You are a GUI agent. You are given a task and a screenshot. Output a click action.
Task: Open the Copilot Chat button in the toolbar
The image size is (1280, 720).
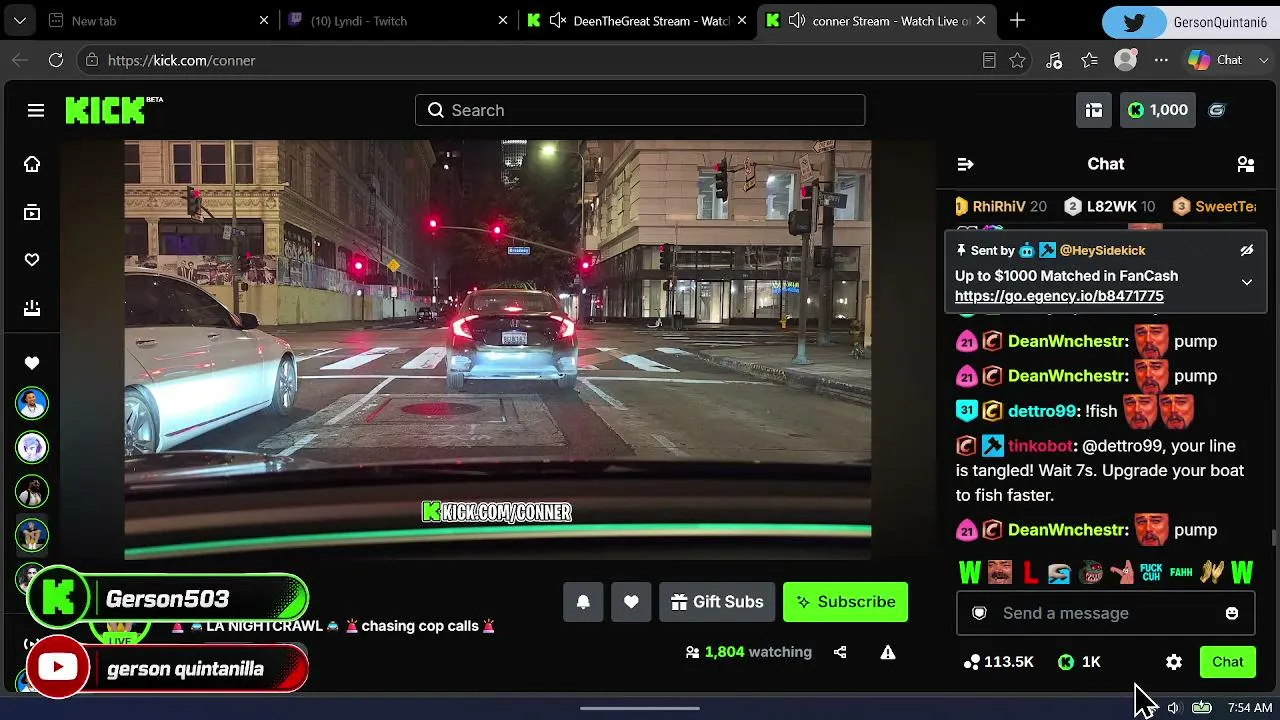[1217, 60]
